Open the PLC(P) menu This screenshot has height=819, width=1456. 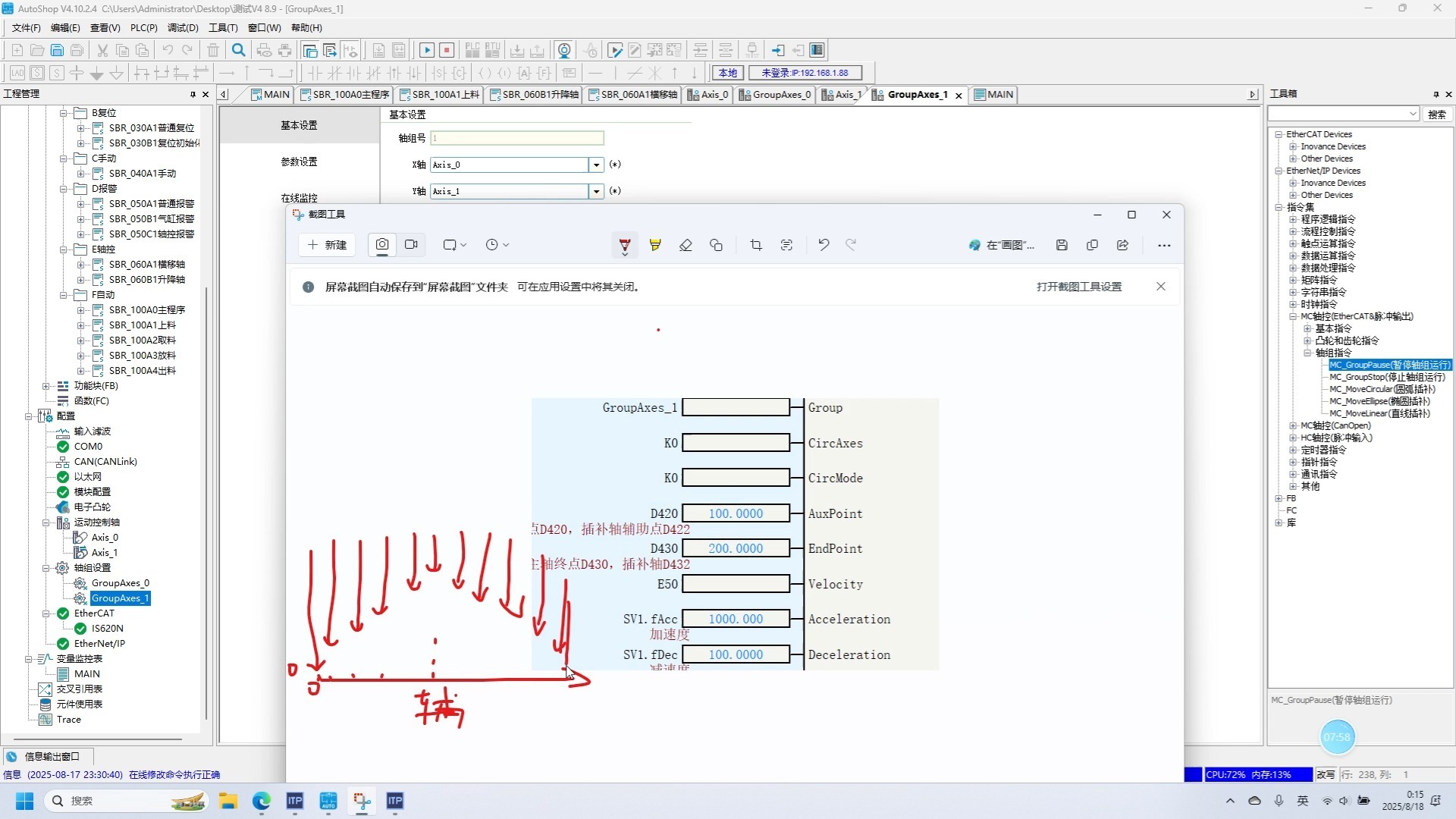tap(143, 28)
